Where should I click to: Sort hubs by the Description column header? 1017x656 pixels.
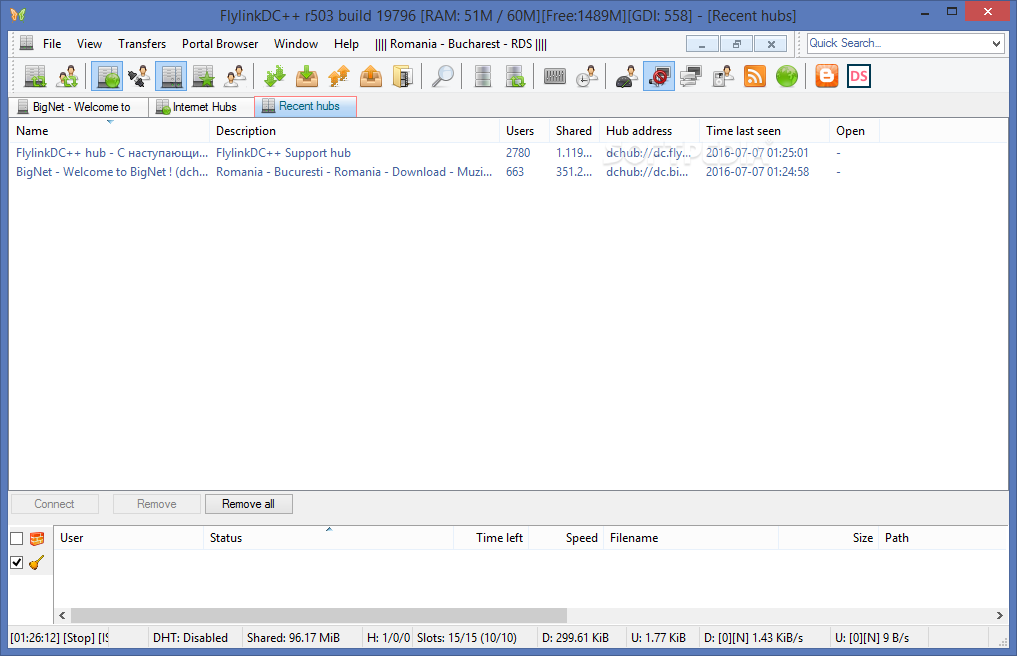pyautogui.click(x=354, y=131)
